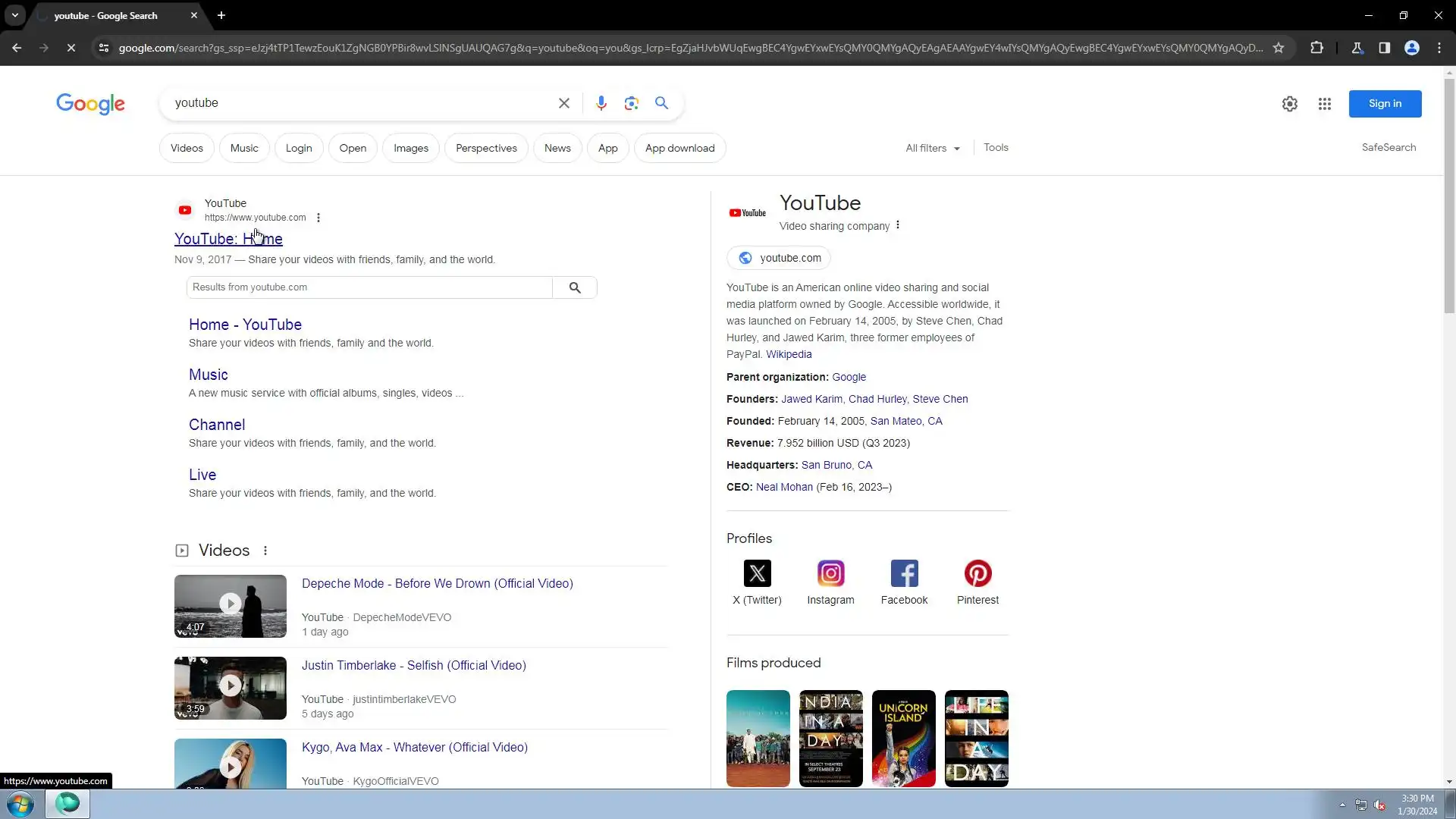Expand the All filters dropdown

click(932, 149)
